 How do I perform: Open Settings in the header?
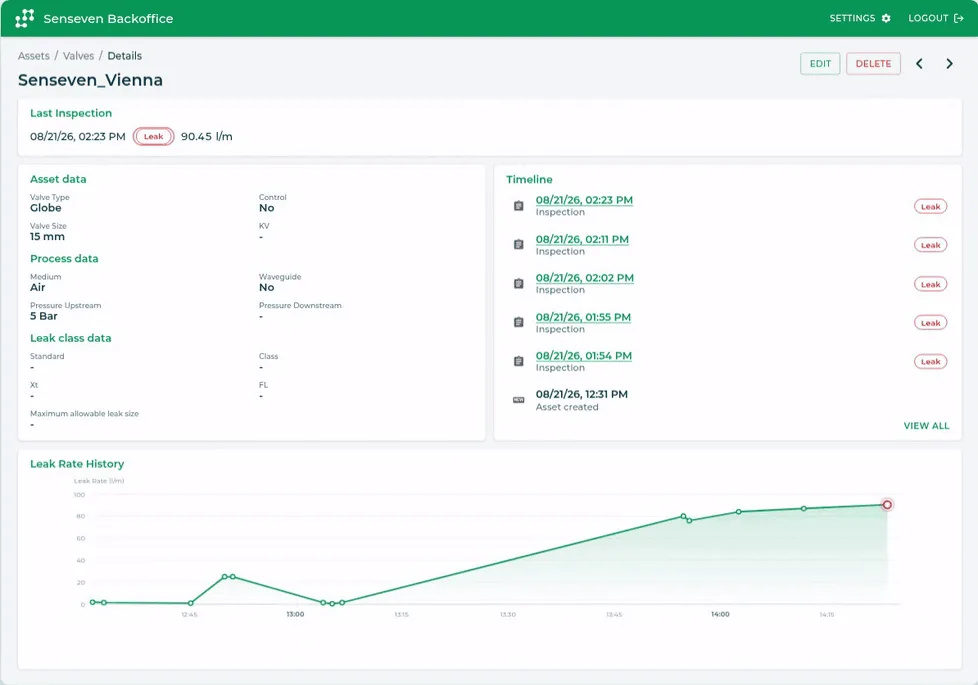[x=859, y=18]
